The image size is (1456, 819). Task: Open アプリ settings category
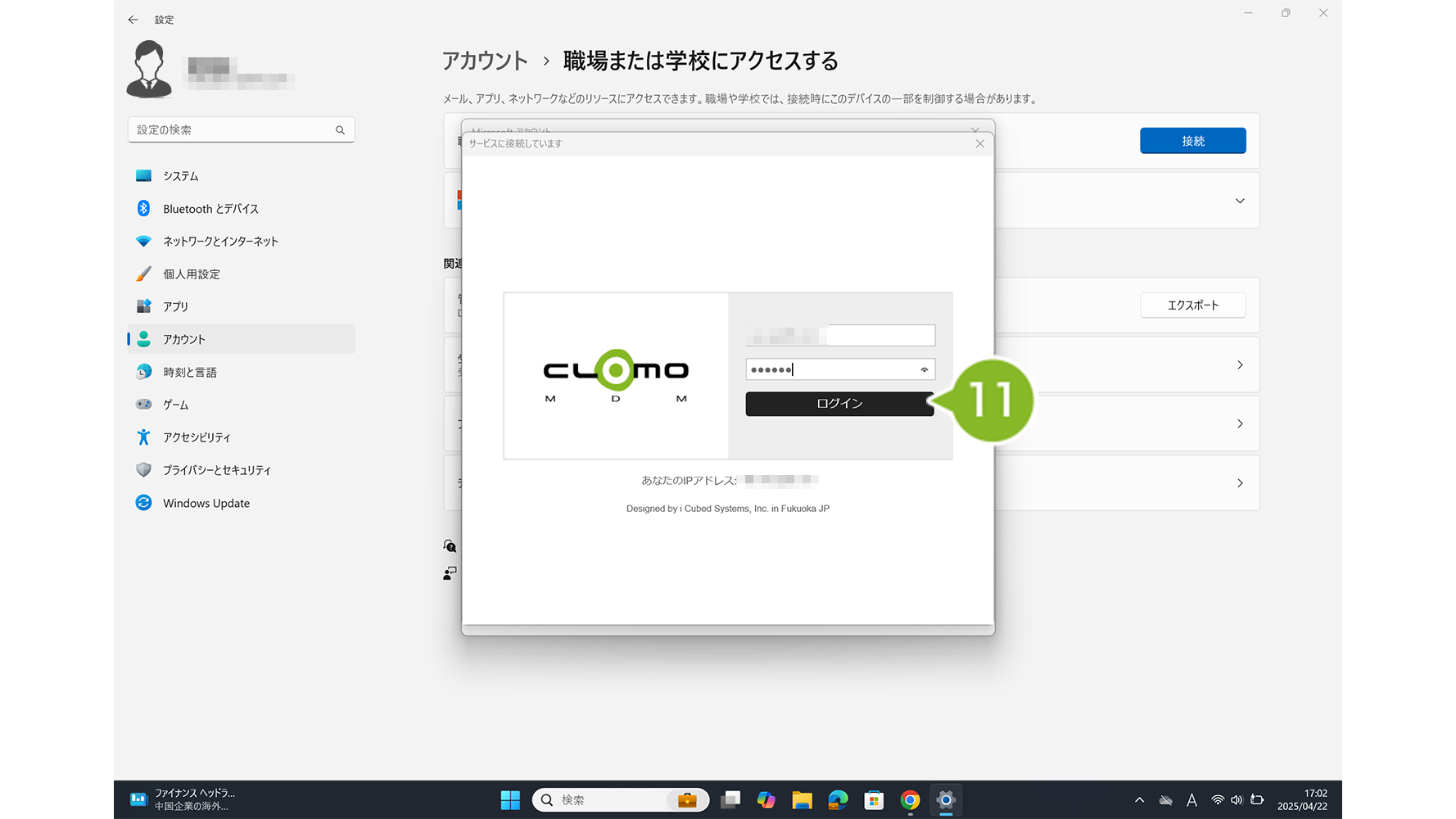241,306
